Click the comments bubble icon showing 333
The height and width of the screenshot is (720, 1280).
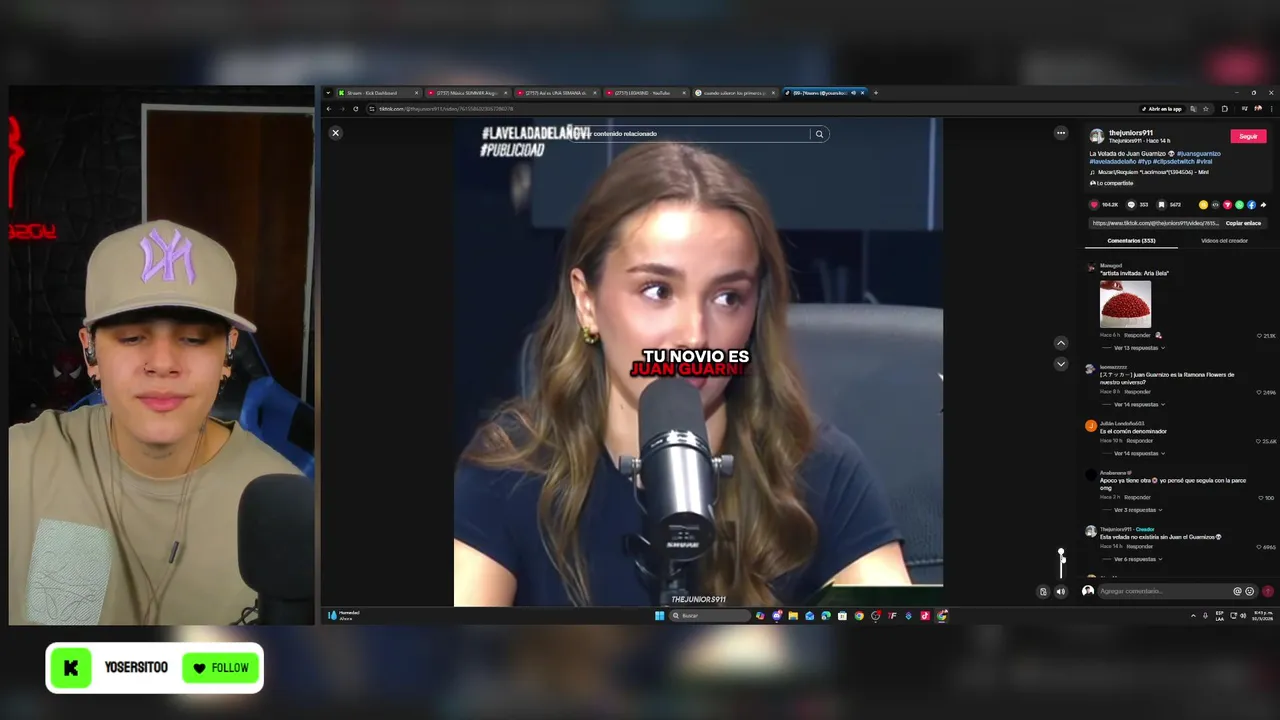tap(1131, 205)
